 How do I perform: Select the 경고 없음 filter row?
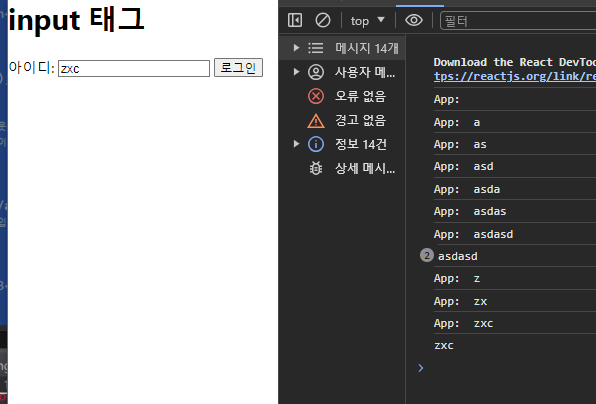pos(342,120)
